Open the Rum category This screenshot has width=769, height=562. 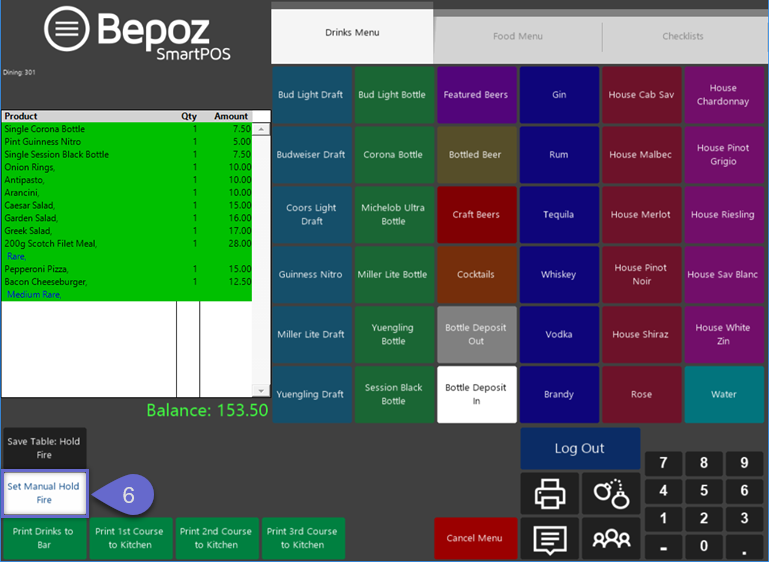click(559, 154)
